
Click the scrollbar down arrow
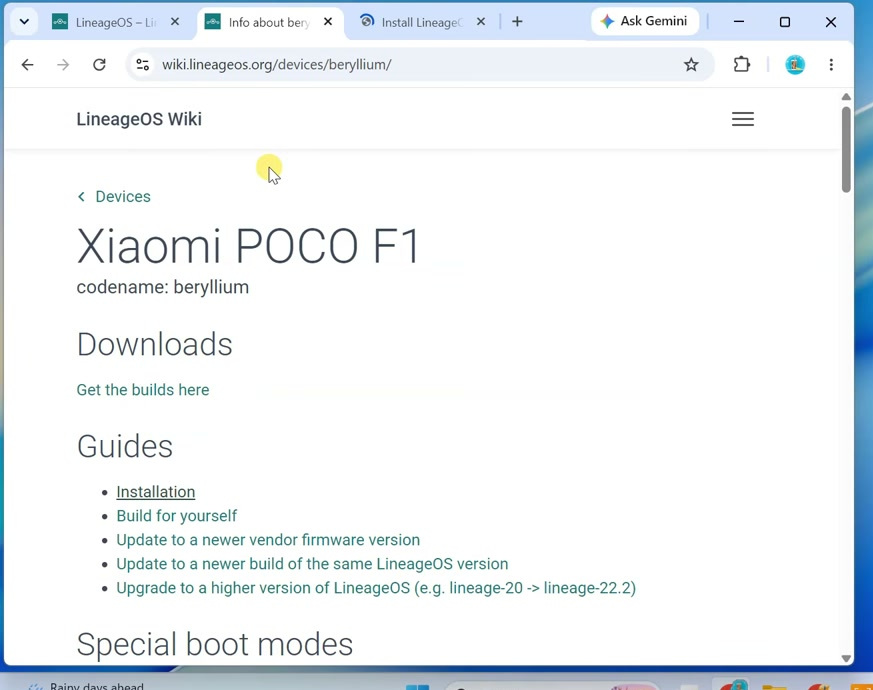(x=846, y=658)
